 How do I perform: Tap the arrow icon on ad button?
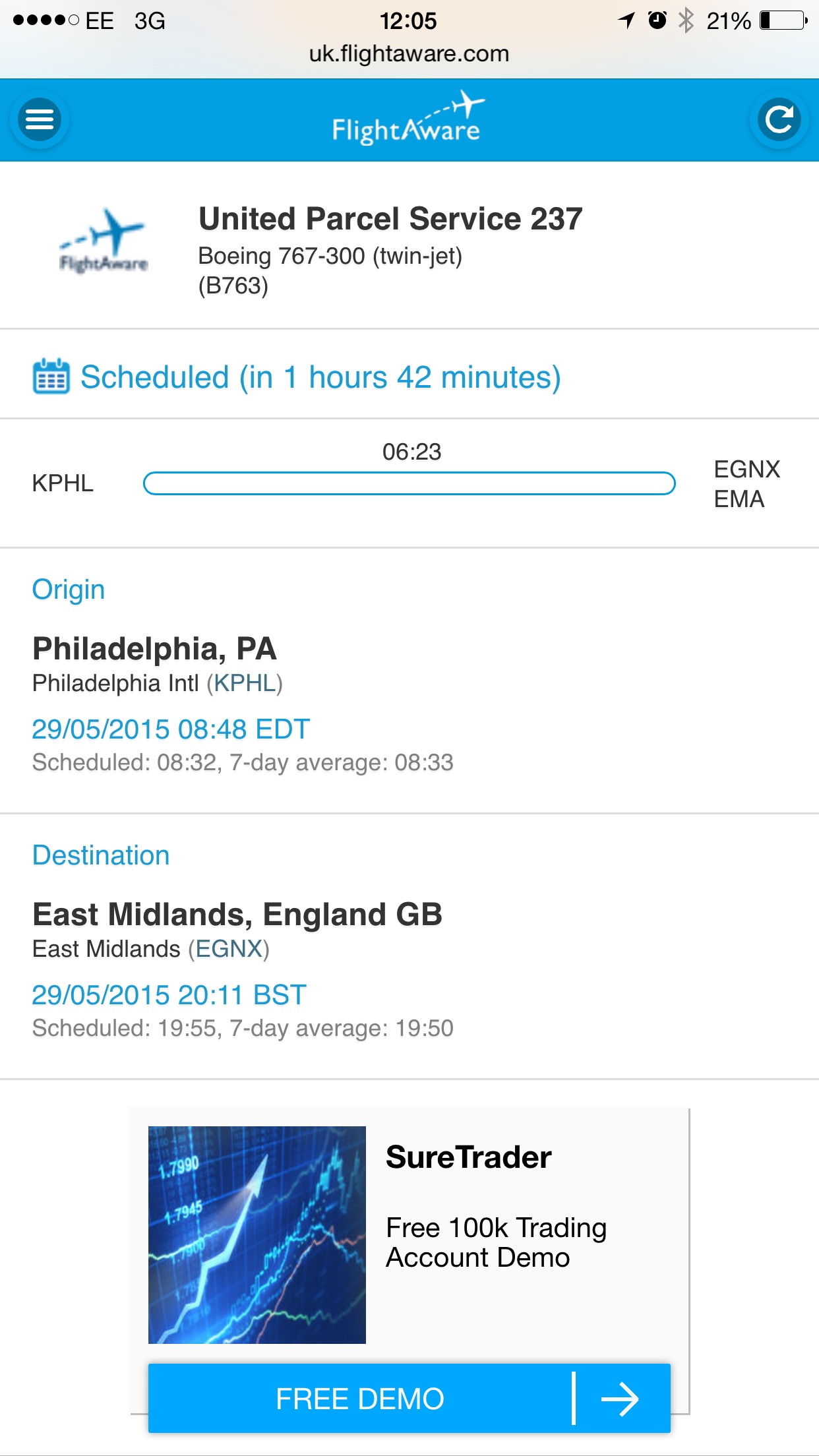(x=620, y=1399)
